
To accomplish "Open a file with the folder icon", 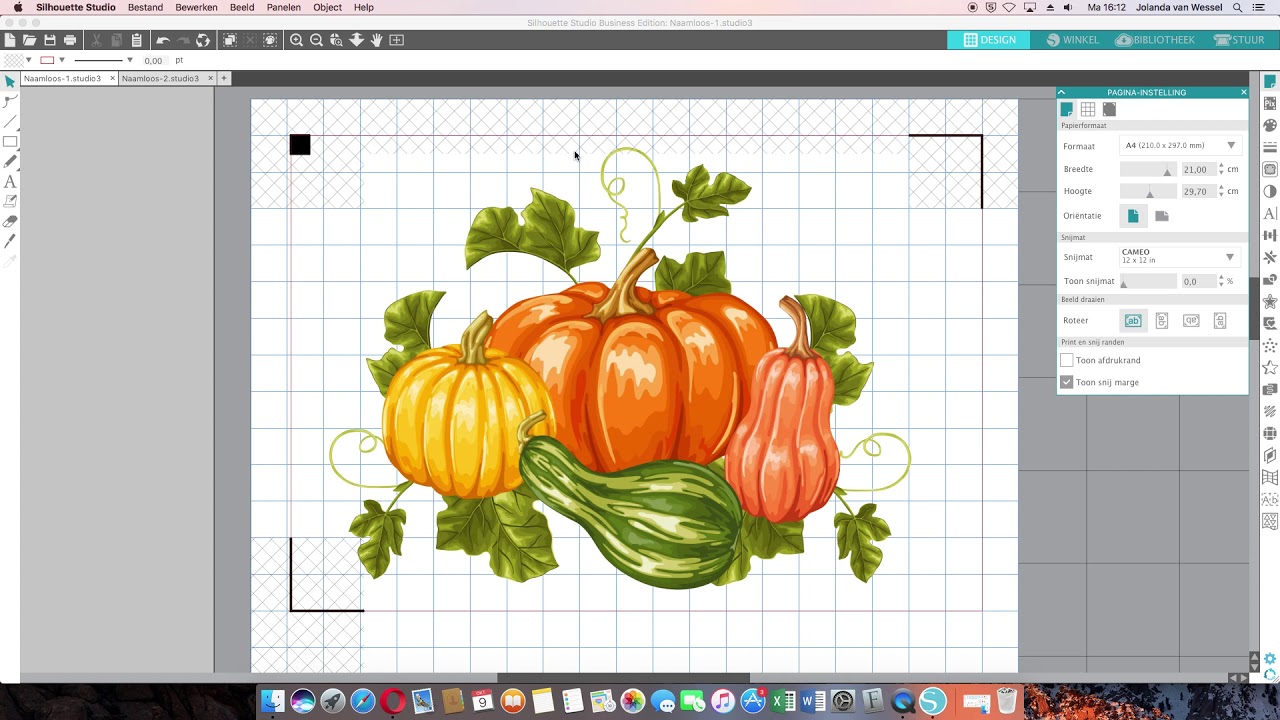I will pos(30,40).
